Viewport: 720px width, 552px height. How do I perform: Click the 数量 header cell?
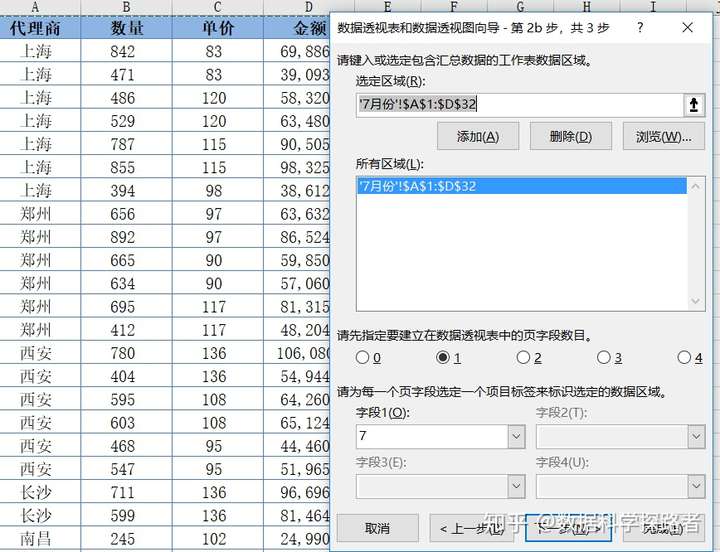(126, 28)
